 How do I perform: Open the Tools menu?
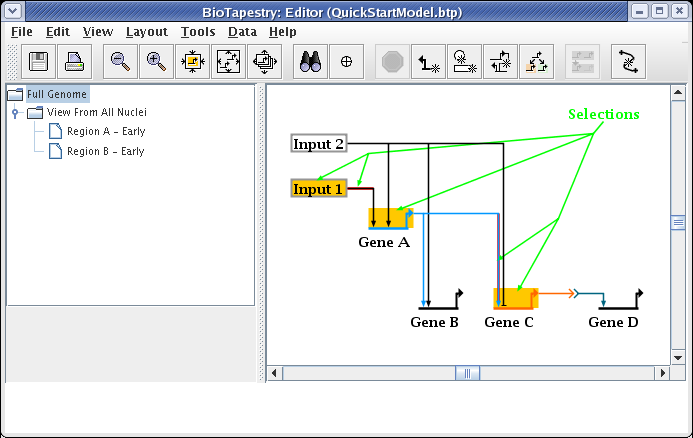point(198,31)
